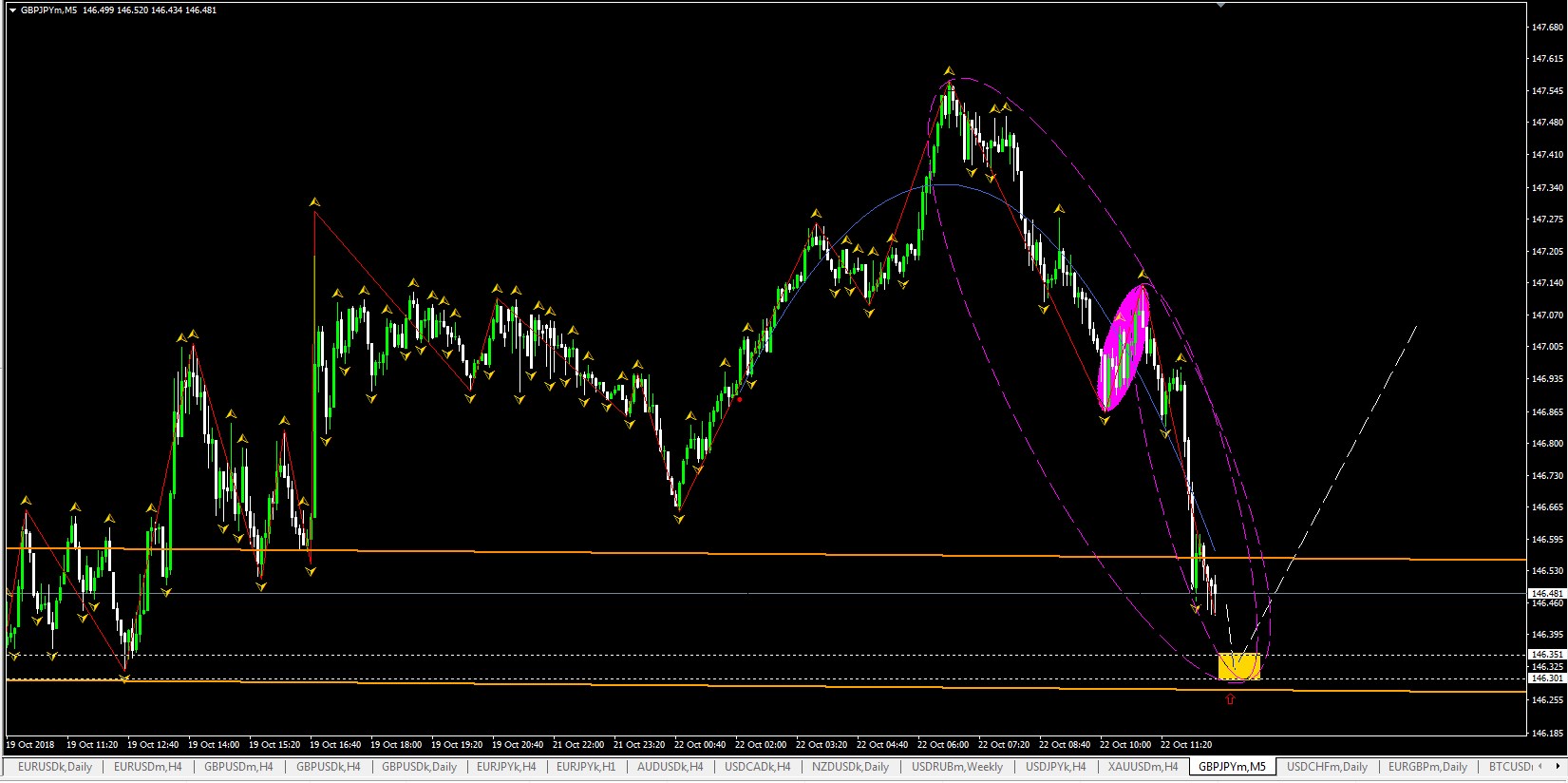Image resolution: width=1568 pixels, height=783 pixels.
Task: Open the XAUUSDm,H4 chart tab
Action: tap(1143, 767)
